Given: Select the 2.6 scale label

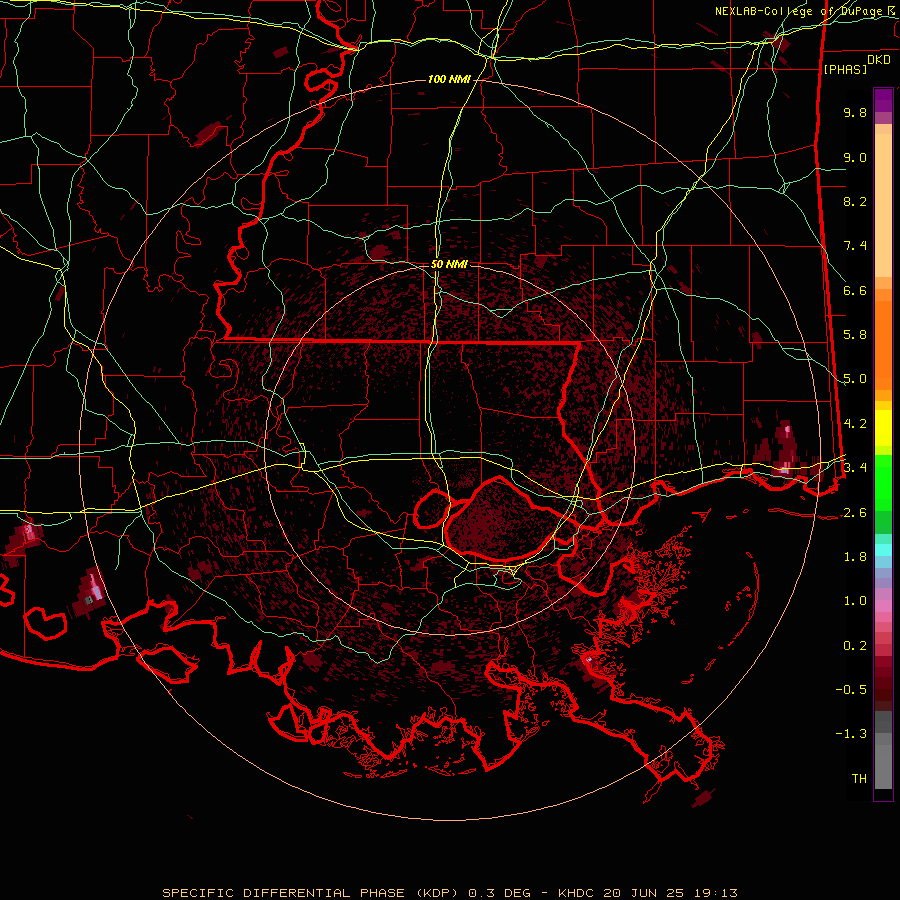Looking at the screenshot, I should [855, 513].
